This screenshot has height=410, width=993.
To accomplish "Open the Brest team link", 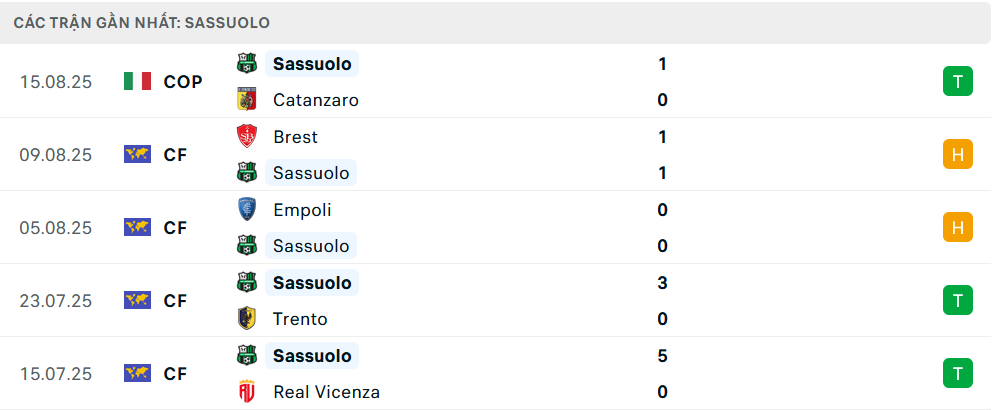I will coord(295,137).
